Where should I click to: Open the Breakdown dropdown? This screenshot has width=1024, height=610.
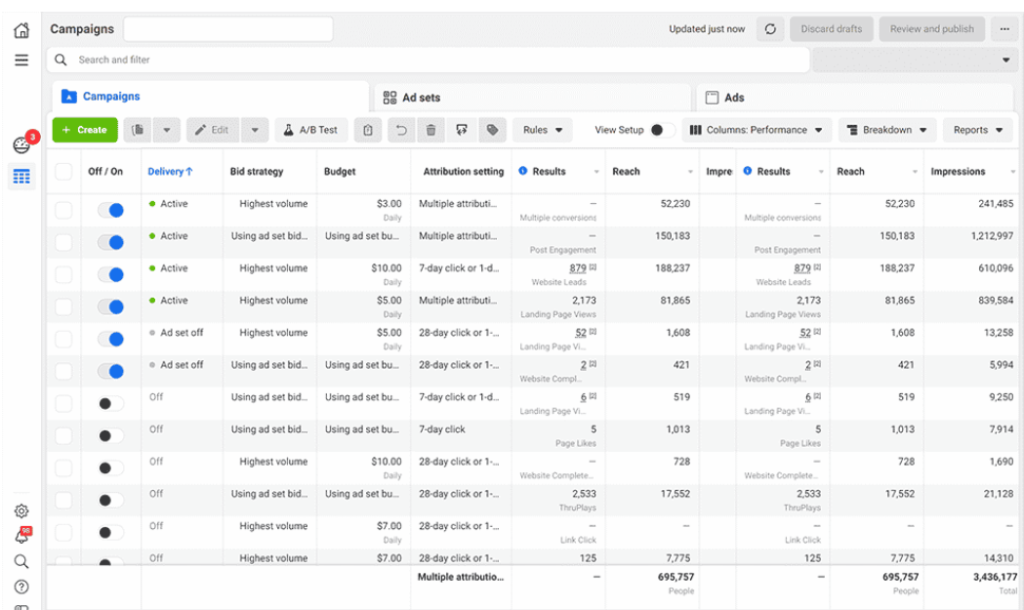pos(887,130)
